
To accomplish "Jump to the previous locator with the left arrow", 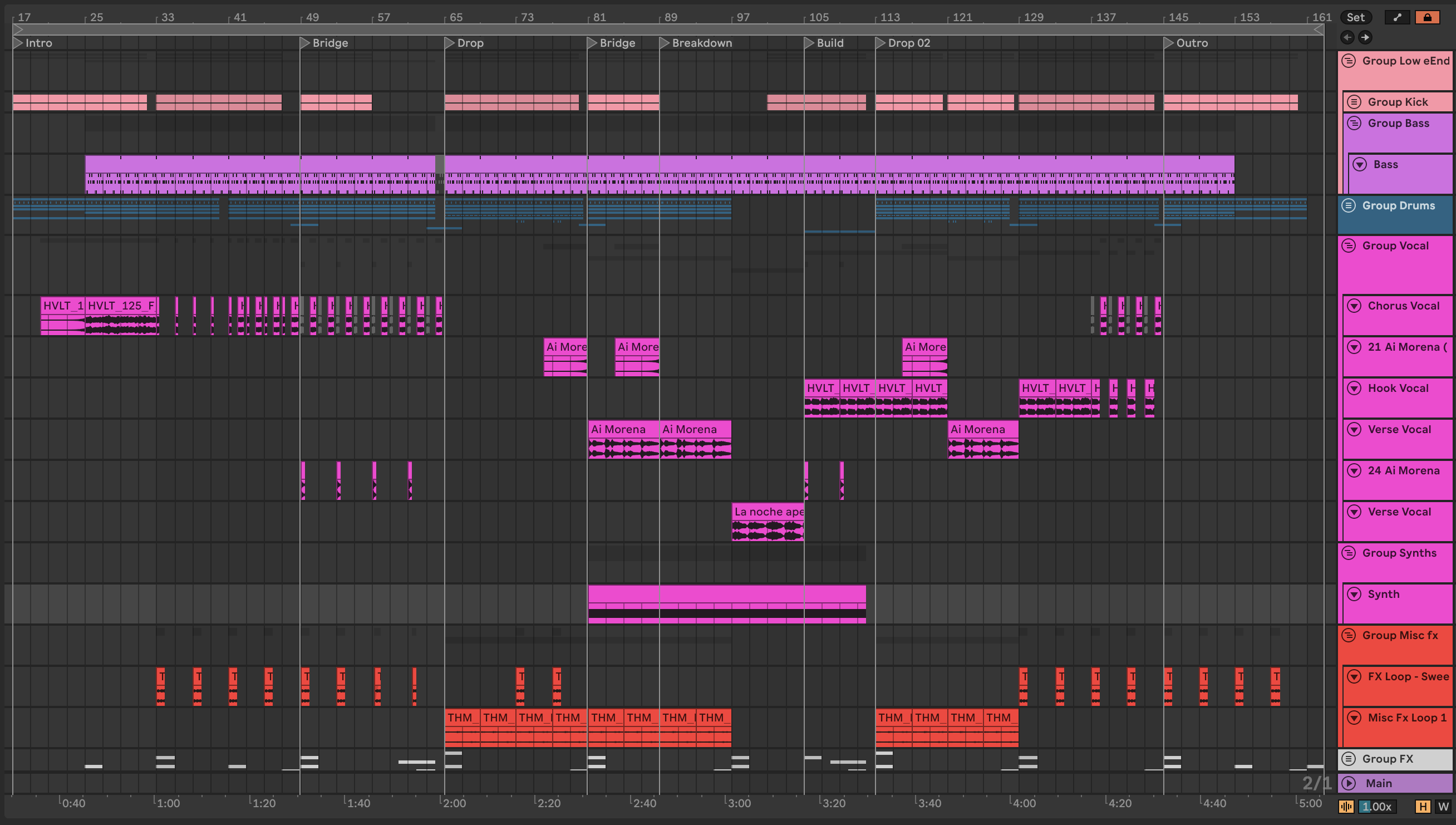I will 1347,37.
